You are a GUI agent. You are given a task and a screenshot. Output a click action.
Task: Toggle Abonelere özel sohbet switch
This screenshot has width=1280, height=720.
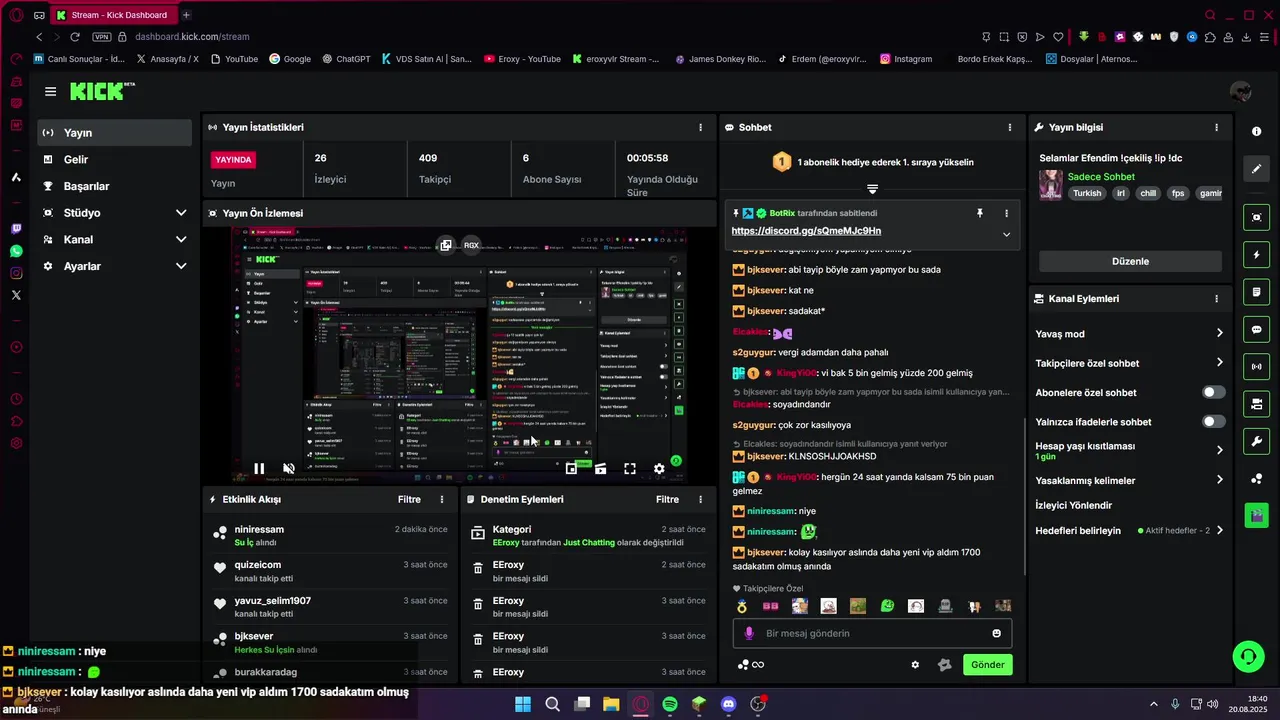[x=1213, y=392]
